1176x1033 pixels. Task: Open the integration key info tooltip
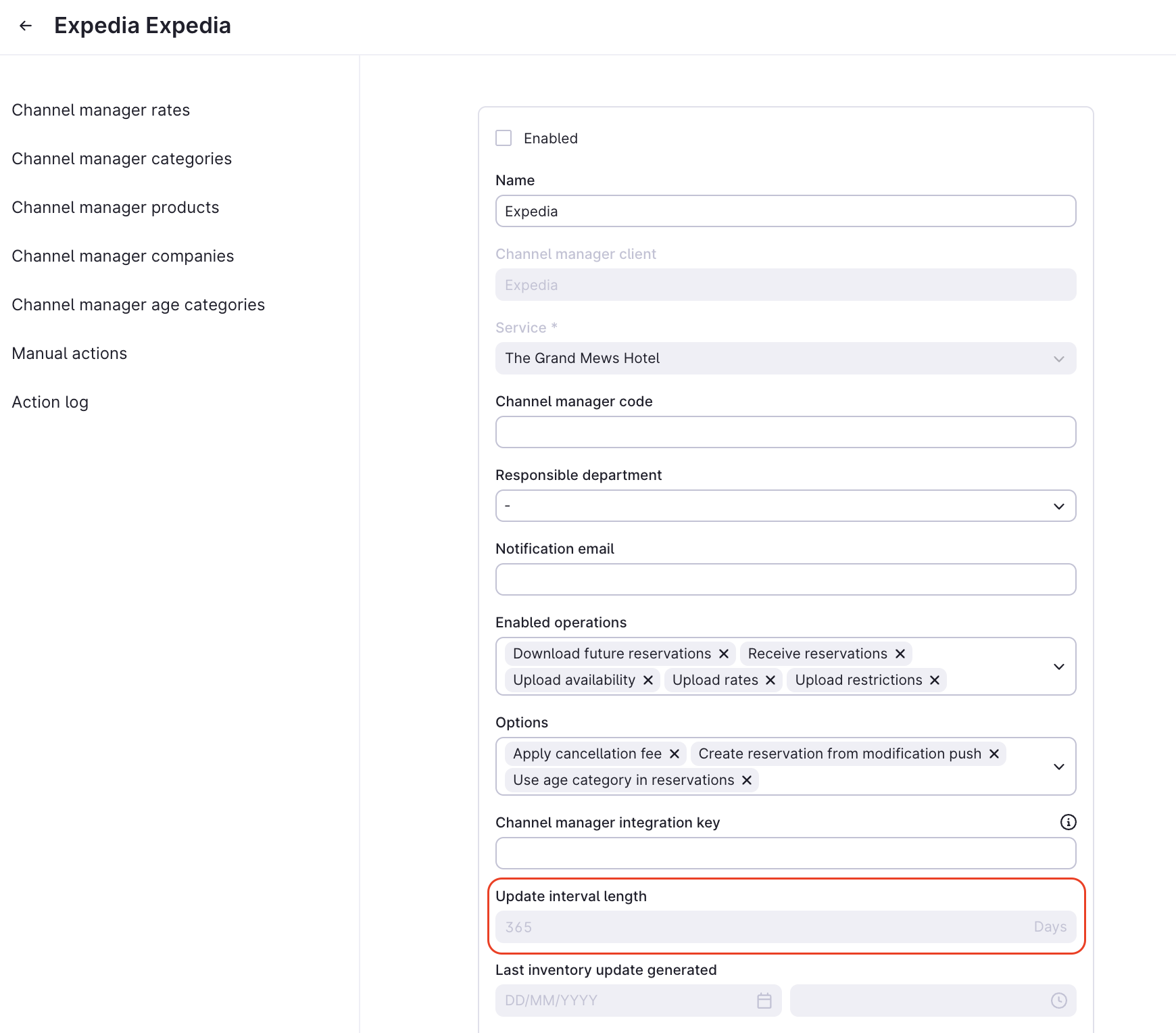point(1068,823)
